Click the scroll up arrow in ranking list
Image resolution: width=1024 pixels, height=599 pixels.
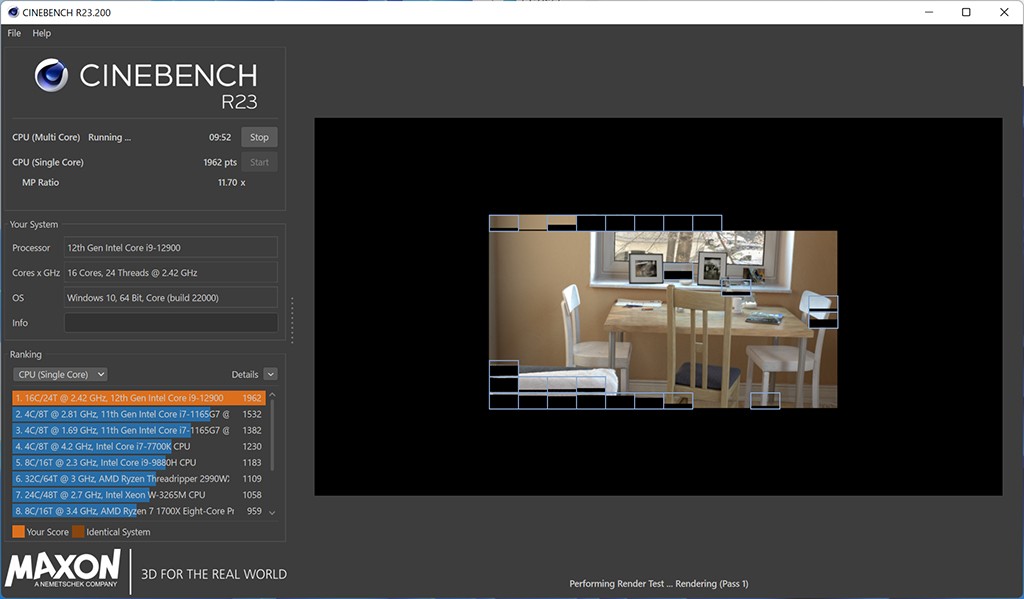(273, 396)
